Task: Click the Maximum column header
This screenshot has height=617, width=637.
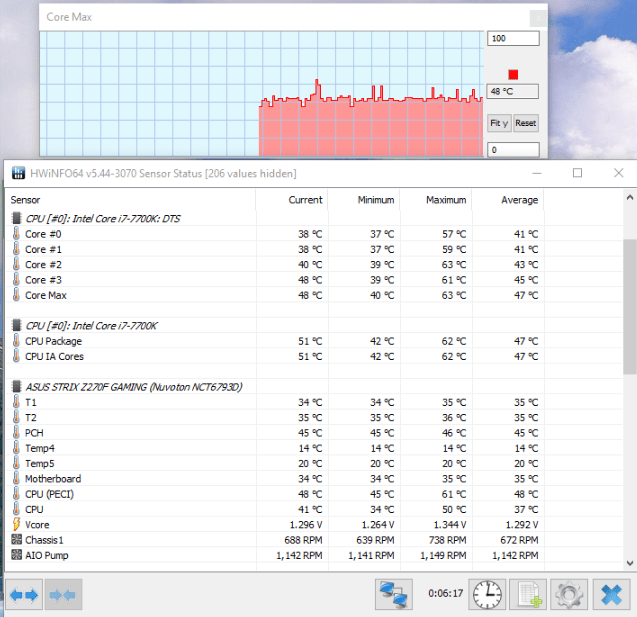Action: point(436,200)
